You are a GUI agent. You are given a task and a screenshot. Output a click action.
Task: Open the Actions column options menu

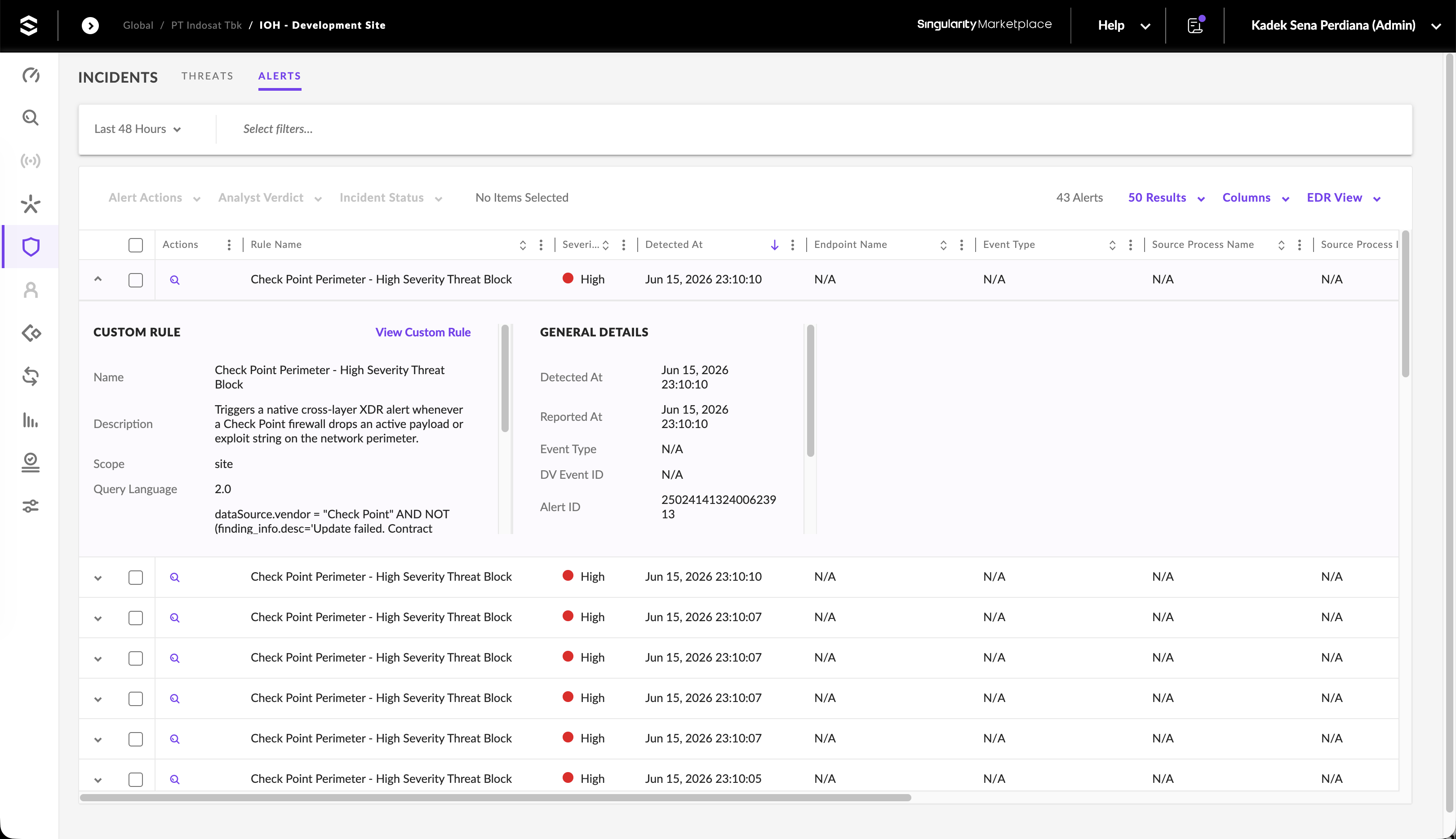click(x=229, y=245)
